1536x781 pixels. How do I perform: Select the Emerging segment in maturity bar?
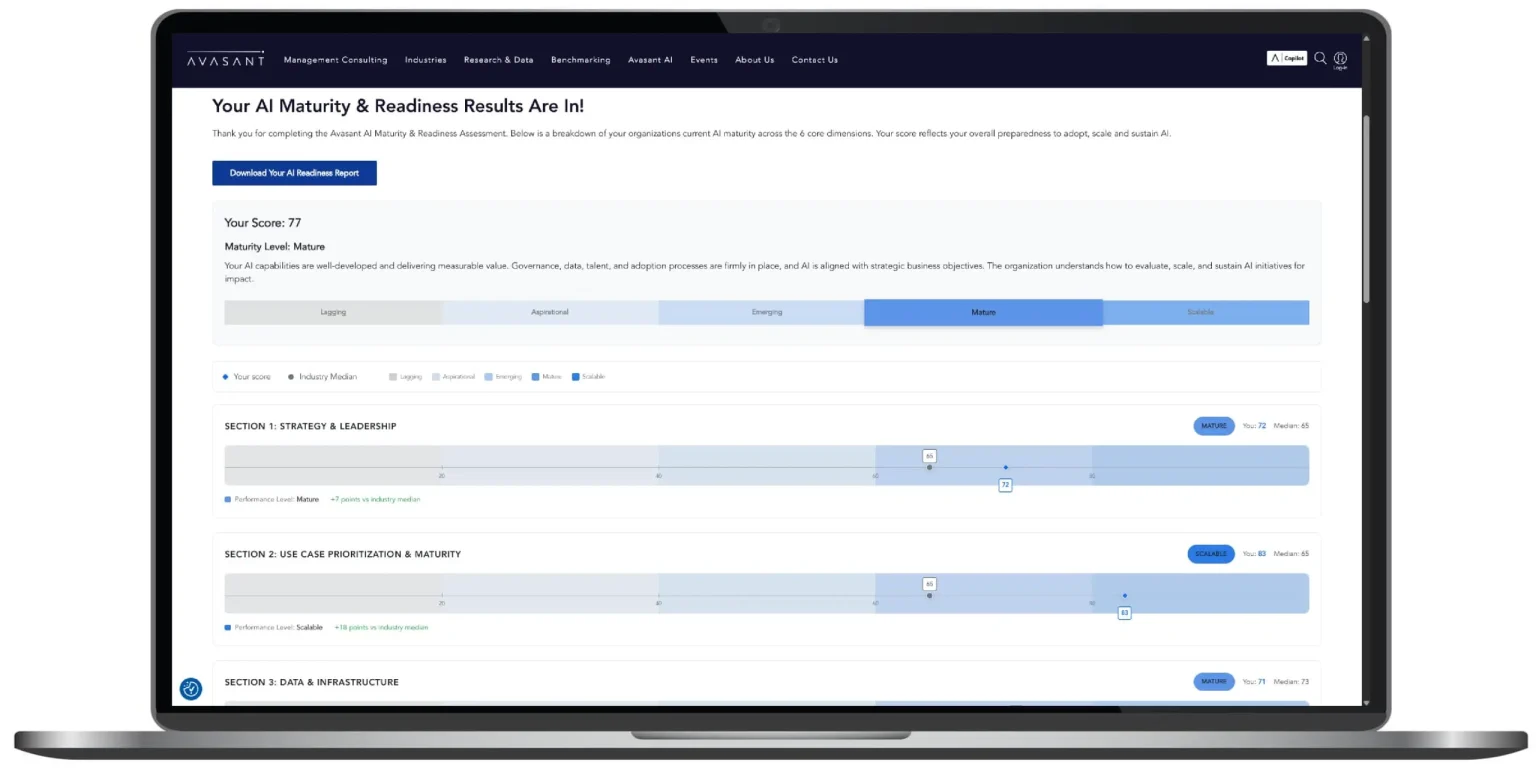coord(766,312)
